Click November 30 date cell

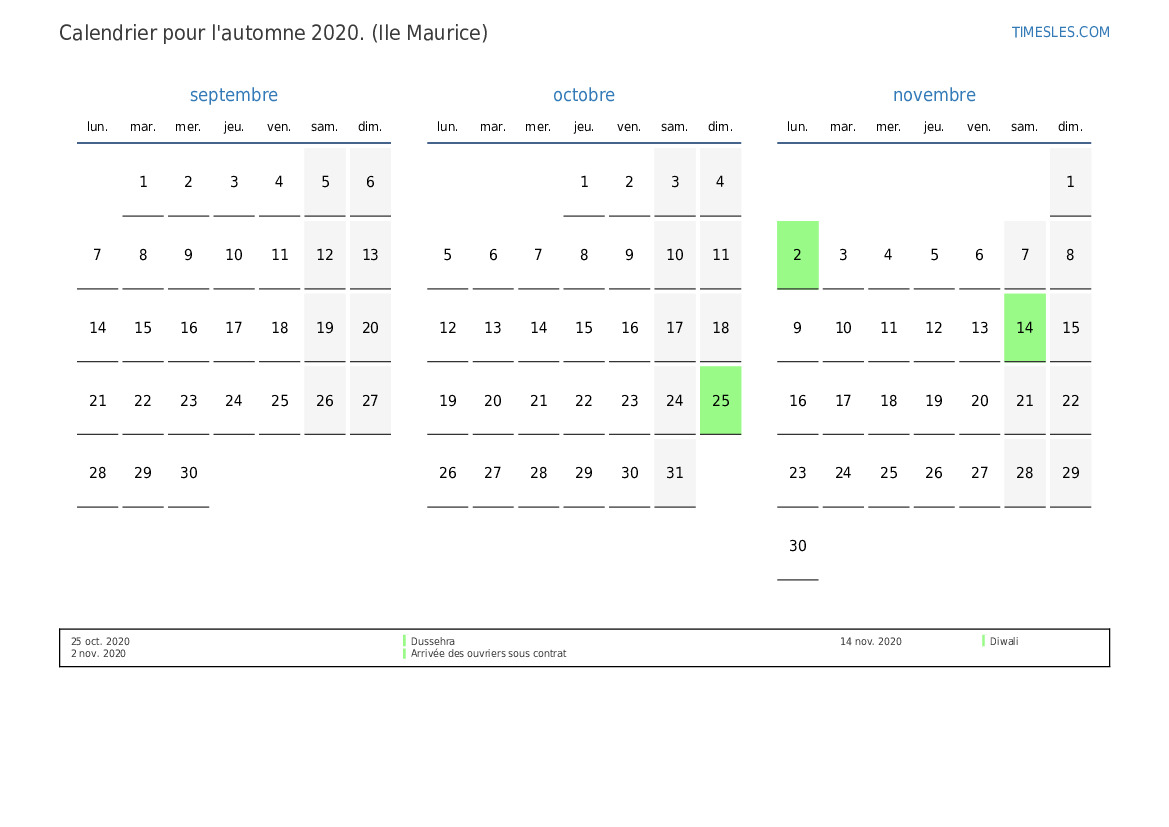pos(797,546)
